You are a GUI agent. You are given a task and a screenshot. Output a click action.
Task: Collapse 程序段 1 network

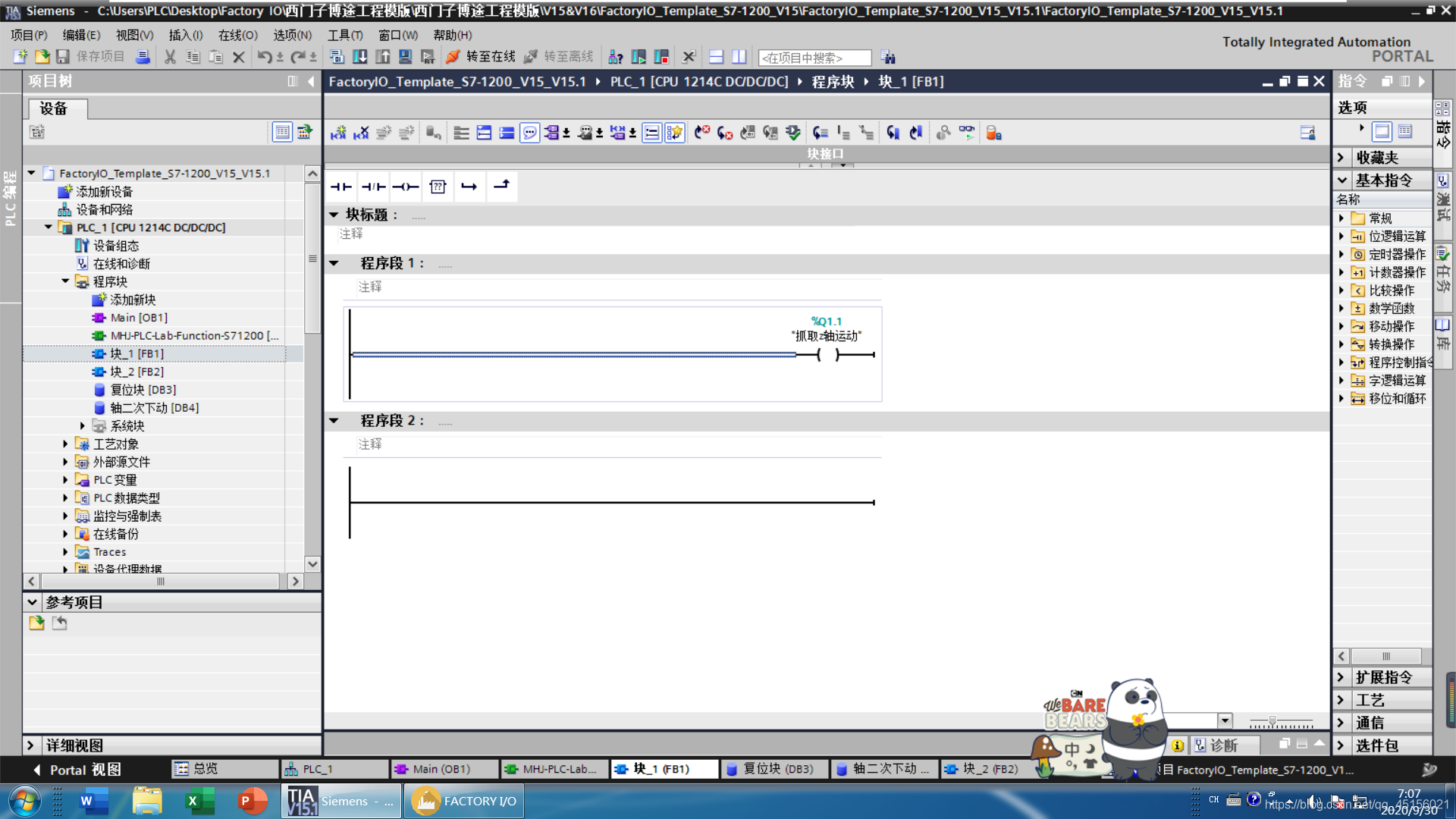tap(334, 263)
